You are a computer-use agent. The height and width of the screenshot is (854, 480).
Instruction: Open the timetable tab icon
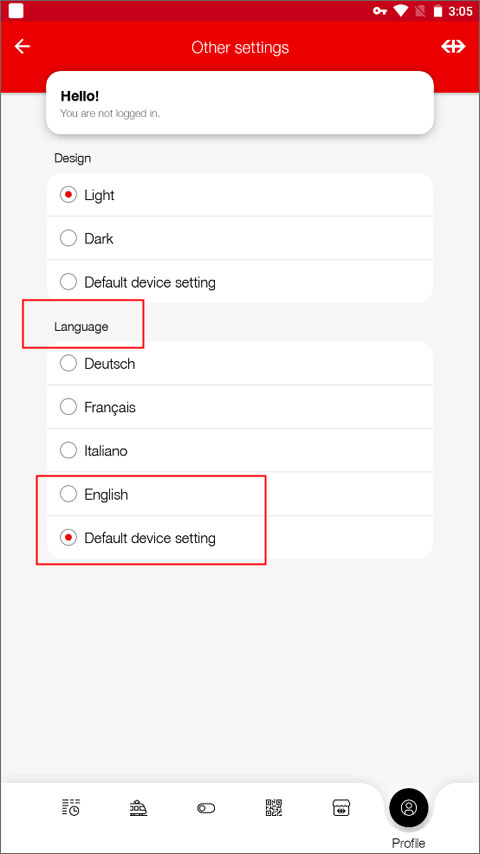71,807
